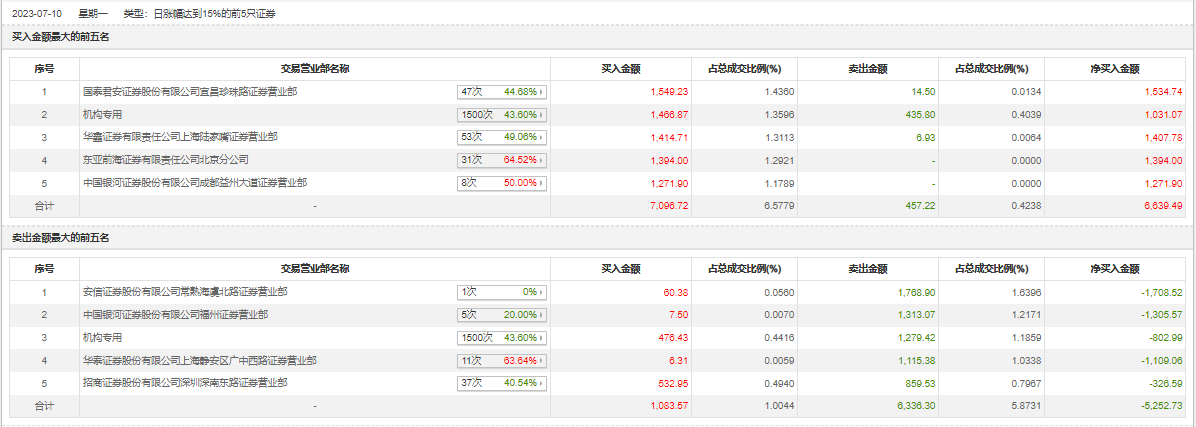The height and width of the screenshot is (427, 1196).
Task: Expand the 53次 49.06% stats box
Action: click(x=502, y=137)
